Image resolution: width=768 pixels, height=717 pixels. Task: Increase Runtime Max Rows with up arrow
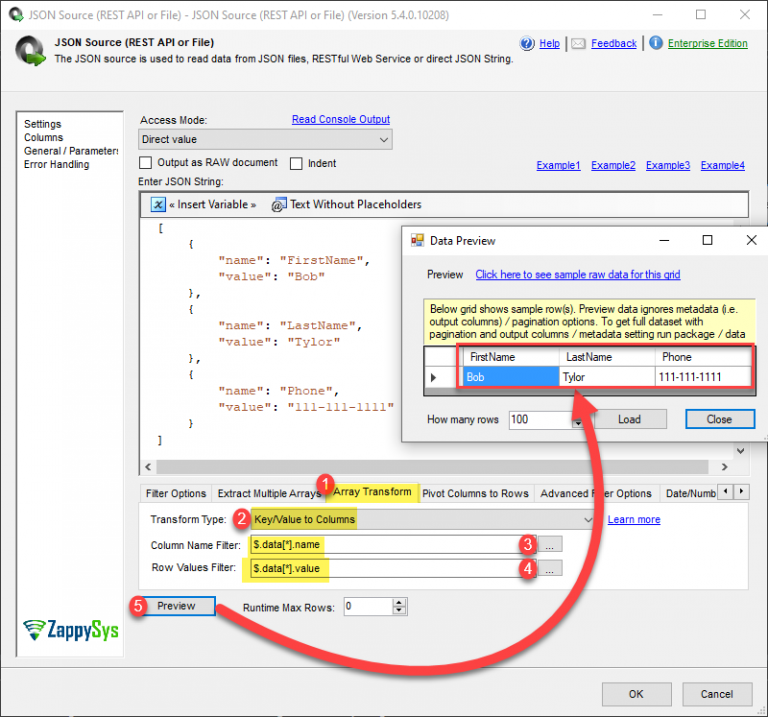(x=399, y=602)
